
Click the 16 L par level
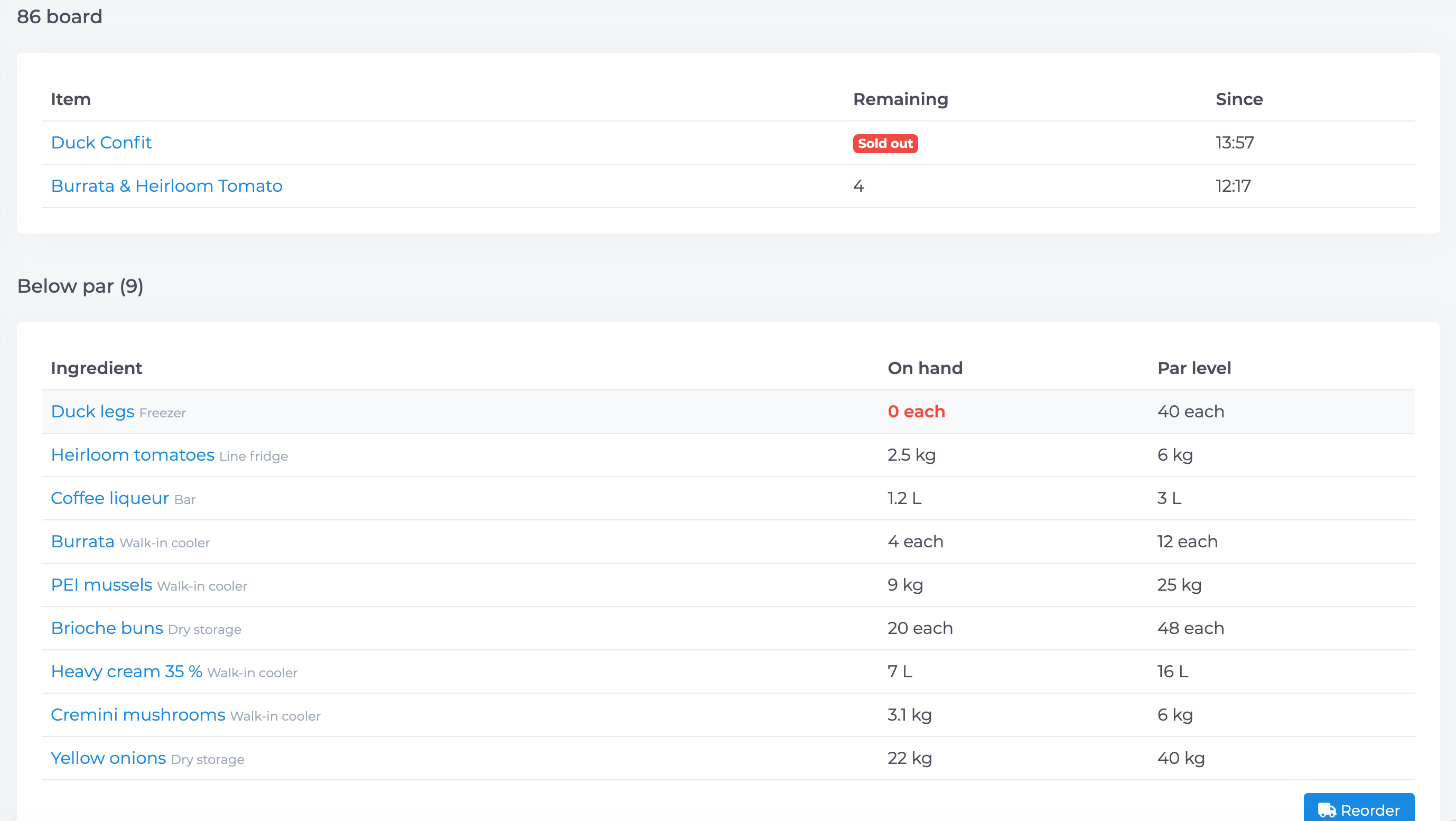(1172, 671)
